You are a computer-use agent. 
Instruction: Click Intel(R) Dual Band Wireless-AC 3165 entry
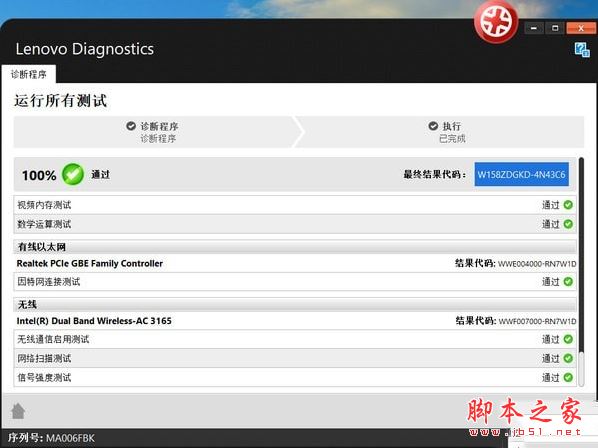[94, 321]
